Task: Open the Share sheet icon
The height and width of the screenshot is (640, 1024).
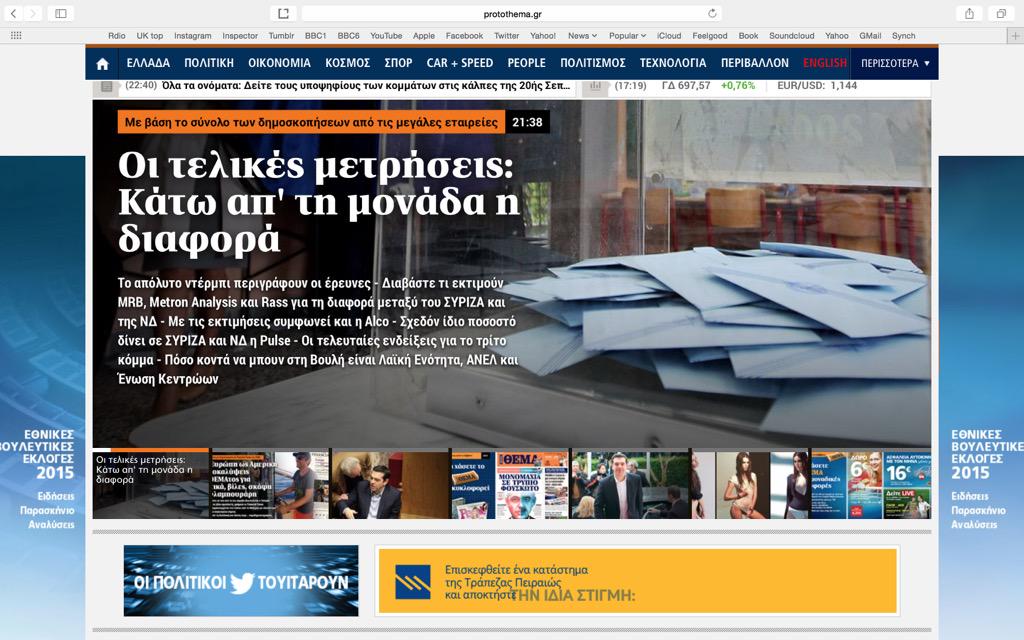Action: (x=970, y=13)
